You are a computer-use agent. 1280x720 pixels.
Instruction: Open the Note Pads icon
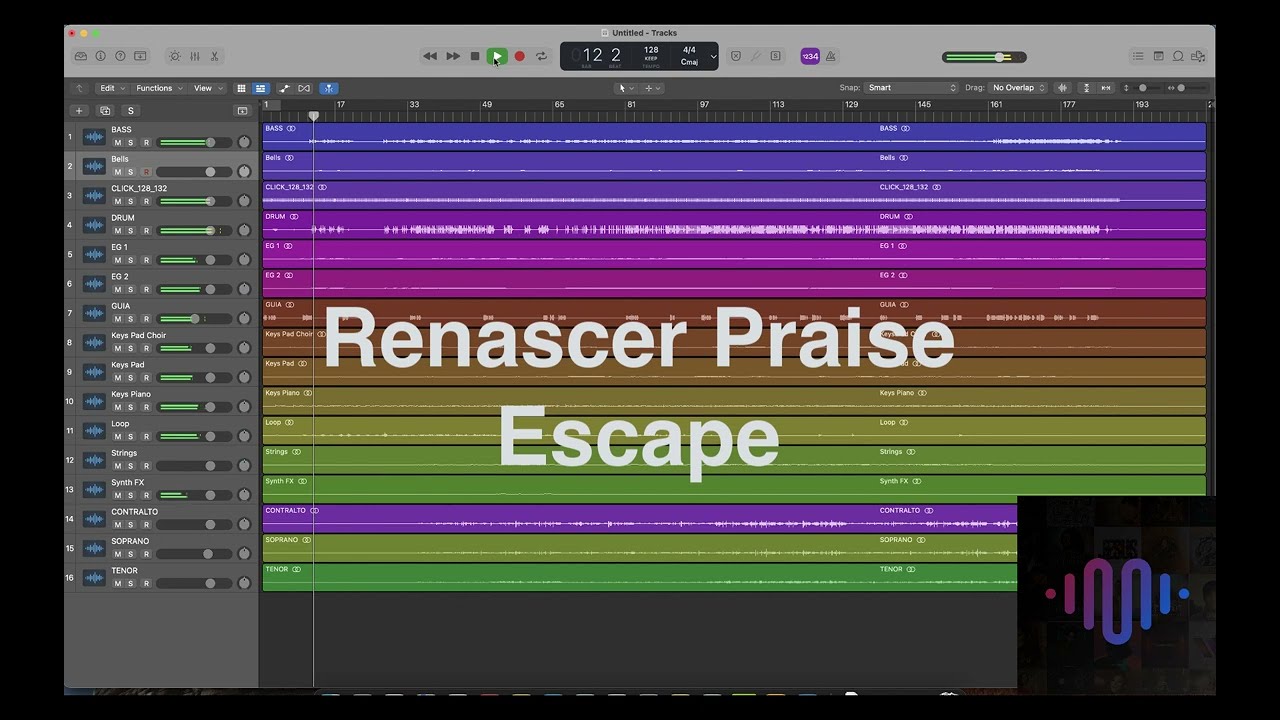(x=1158, y=56)
